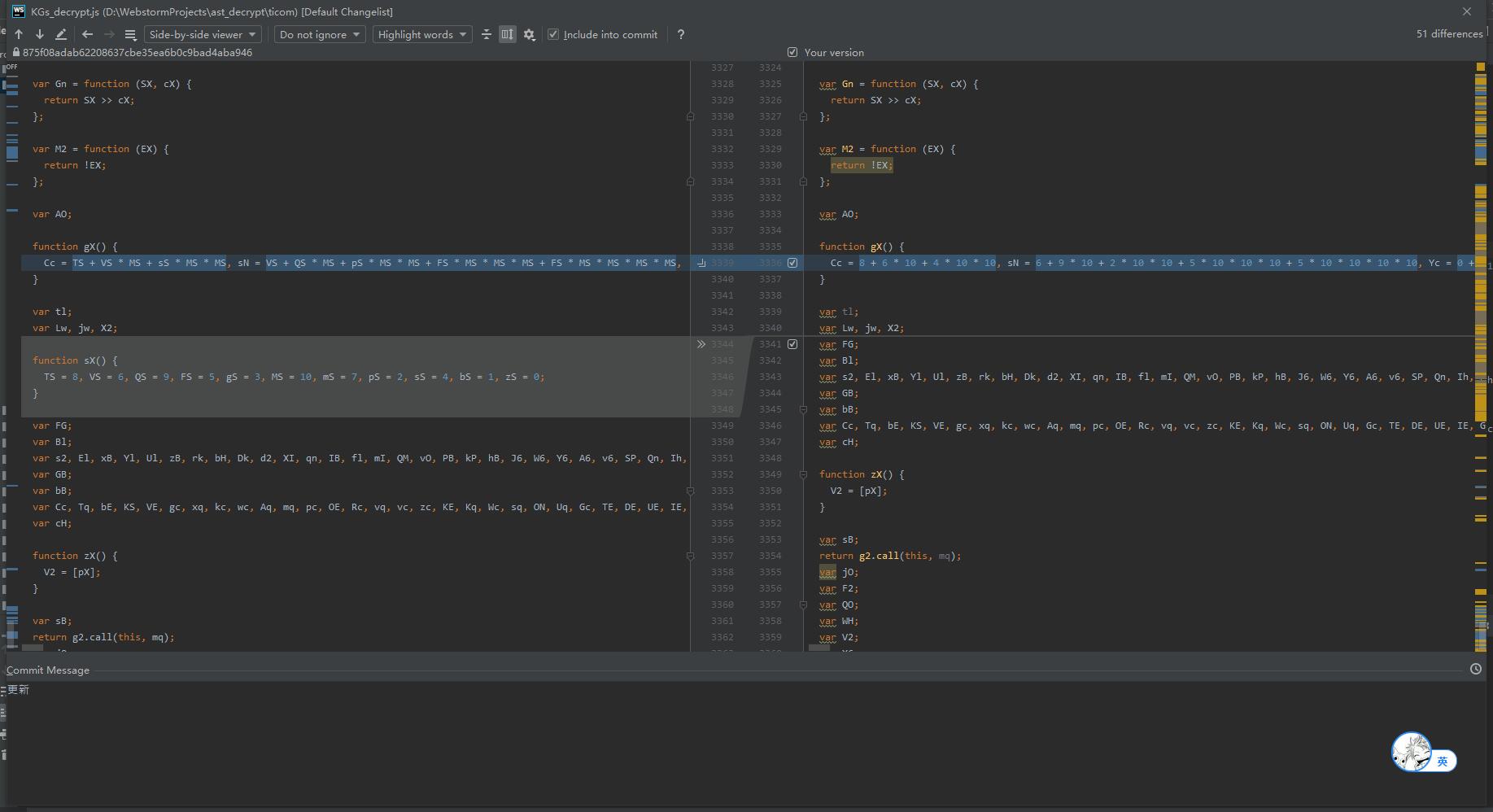
Task: Click revision hash 875f08adab62208637... label
Action: (x=138, y=52)
